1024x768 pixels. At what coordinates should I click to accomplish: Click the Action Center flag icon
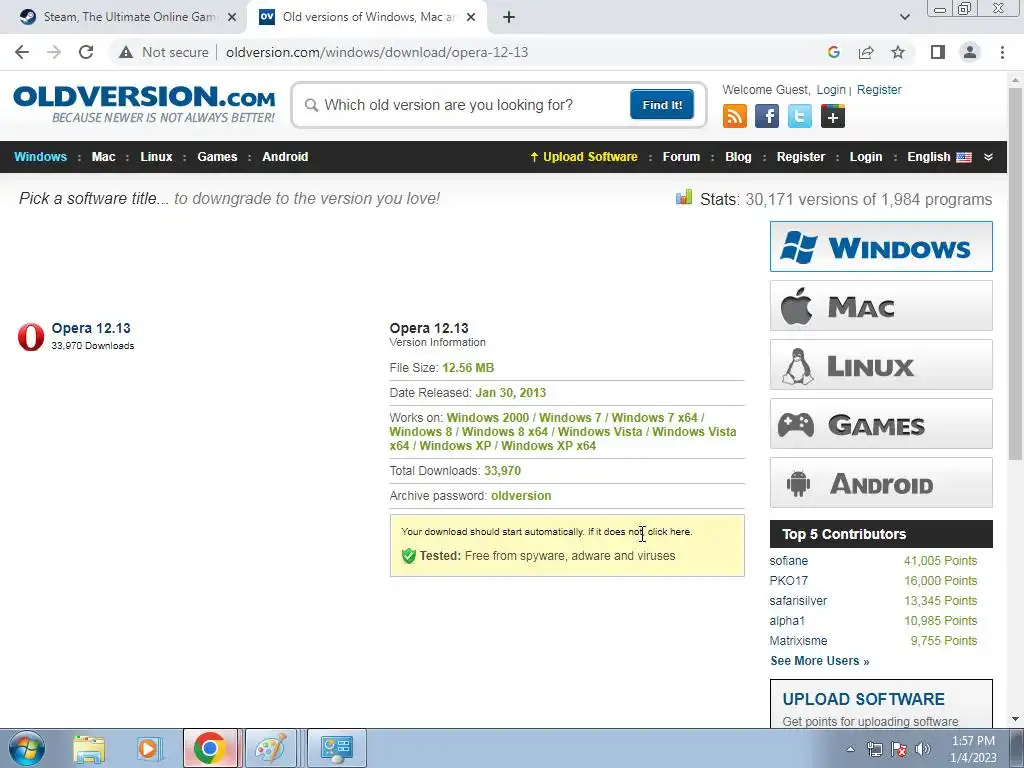(899, 749)
